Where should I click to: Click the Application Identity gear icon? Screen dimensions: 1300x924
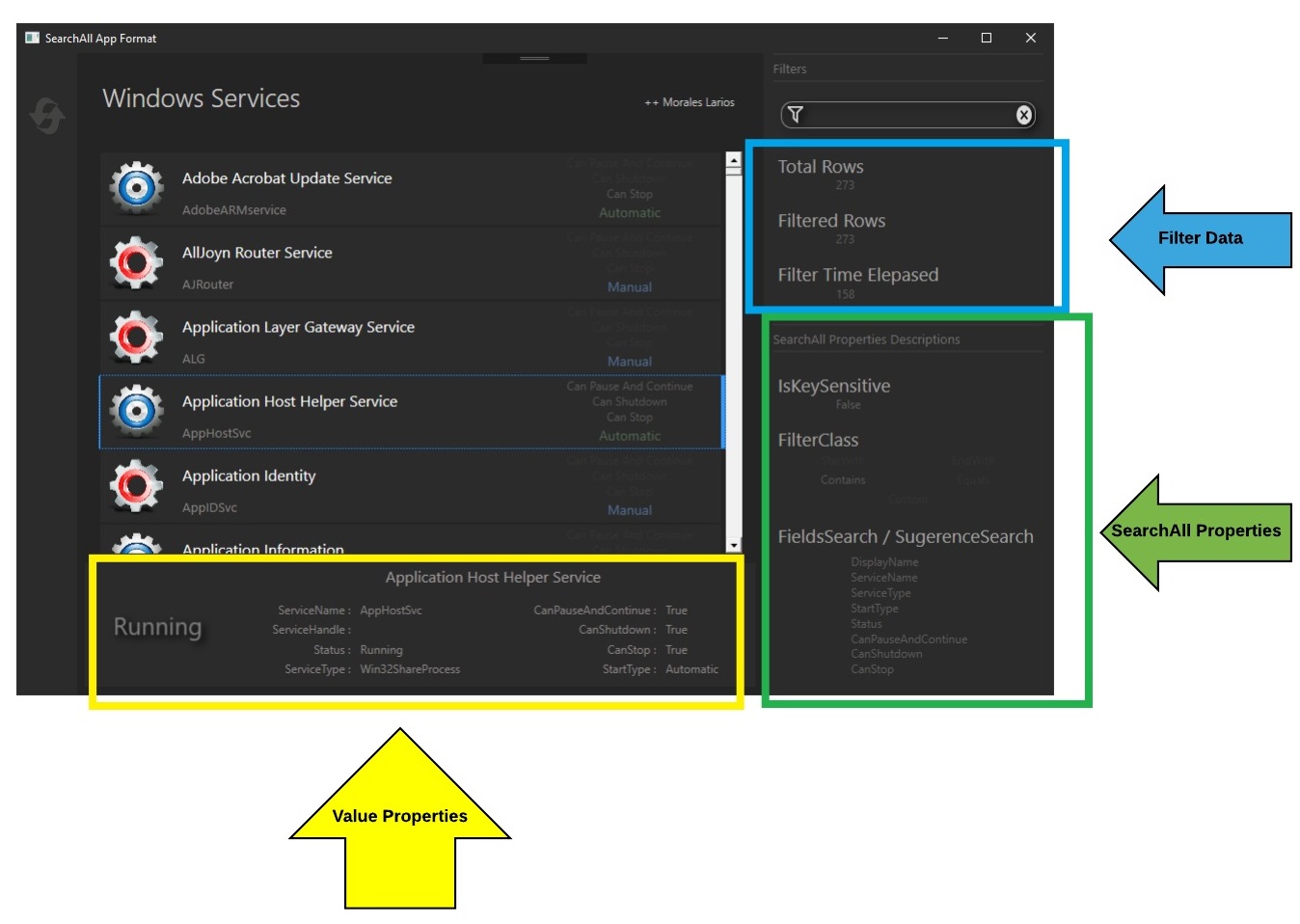tap(136, 485)
